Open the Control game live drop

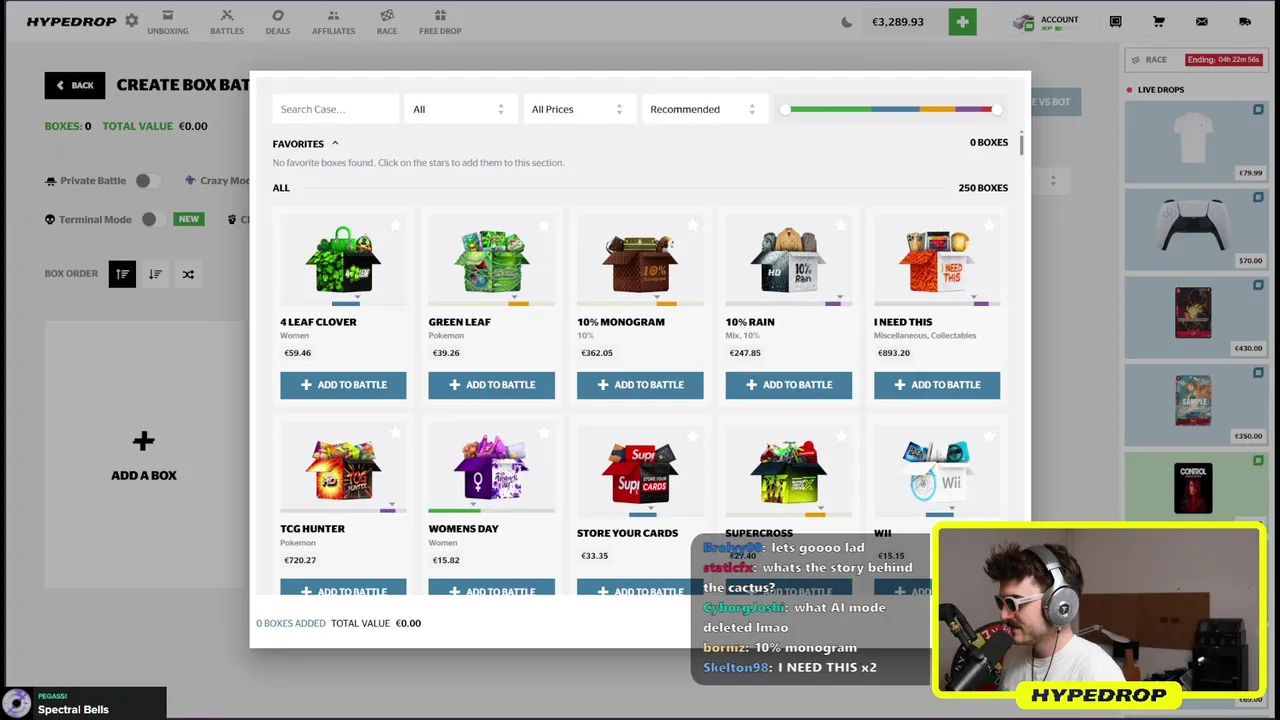pos(1196,487)
